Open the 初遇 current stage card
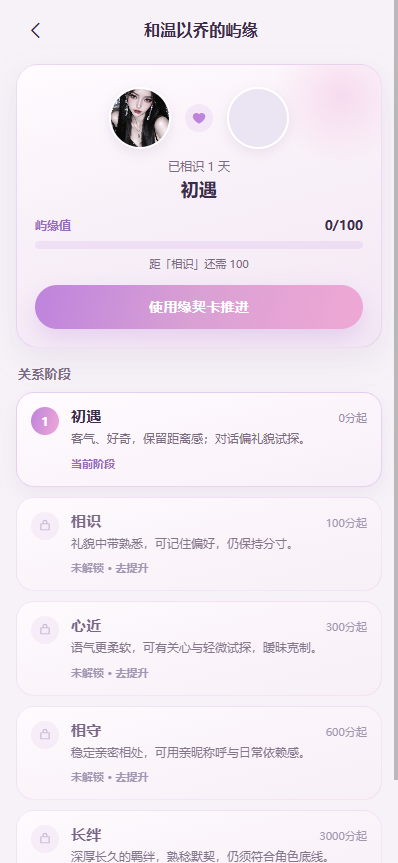Screen dimensions: 398x863 pyautogui.click(x=199, y=439)
